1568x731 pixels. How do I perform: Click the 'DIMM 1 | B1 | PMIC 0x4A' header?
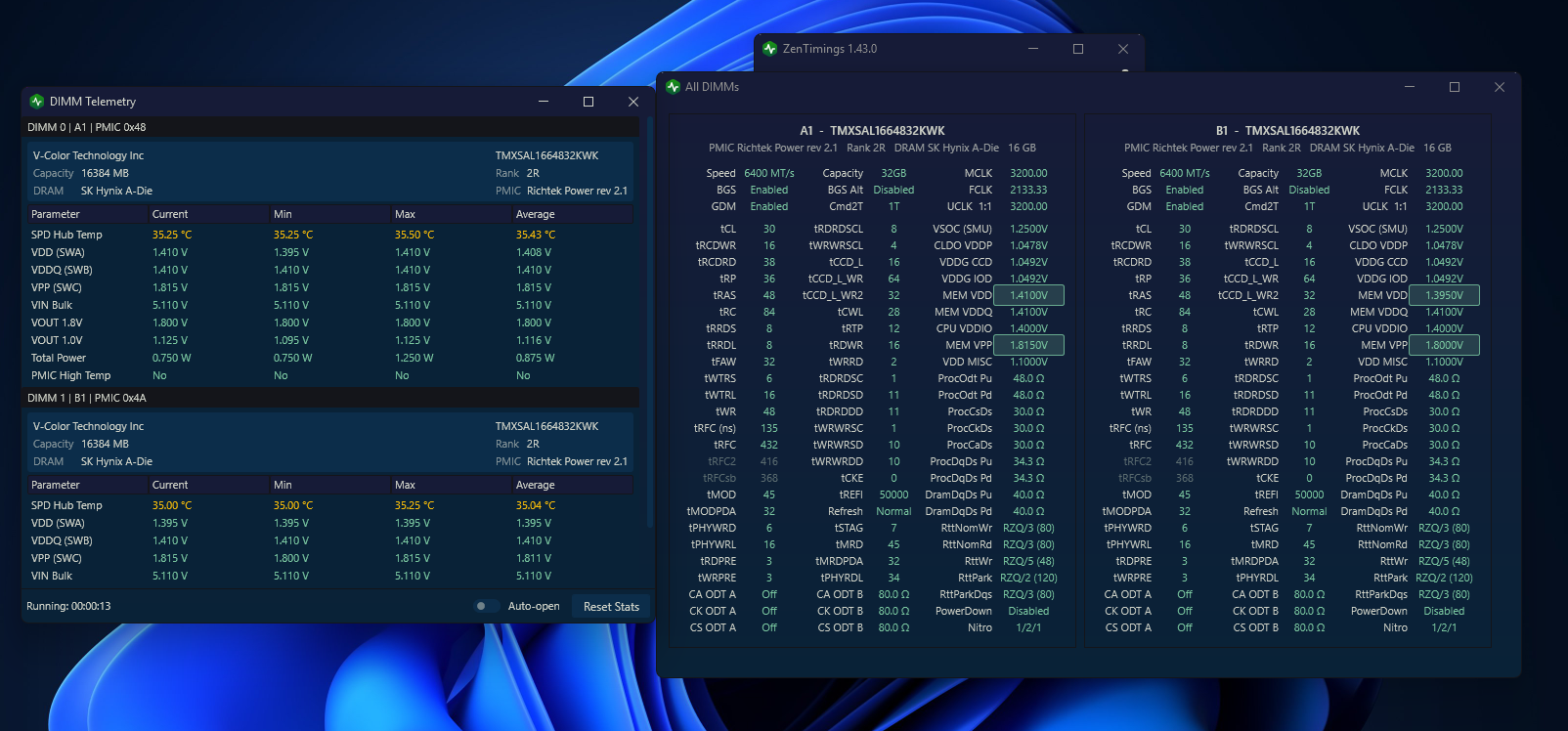(x=331, y=398)
